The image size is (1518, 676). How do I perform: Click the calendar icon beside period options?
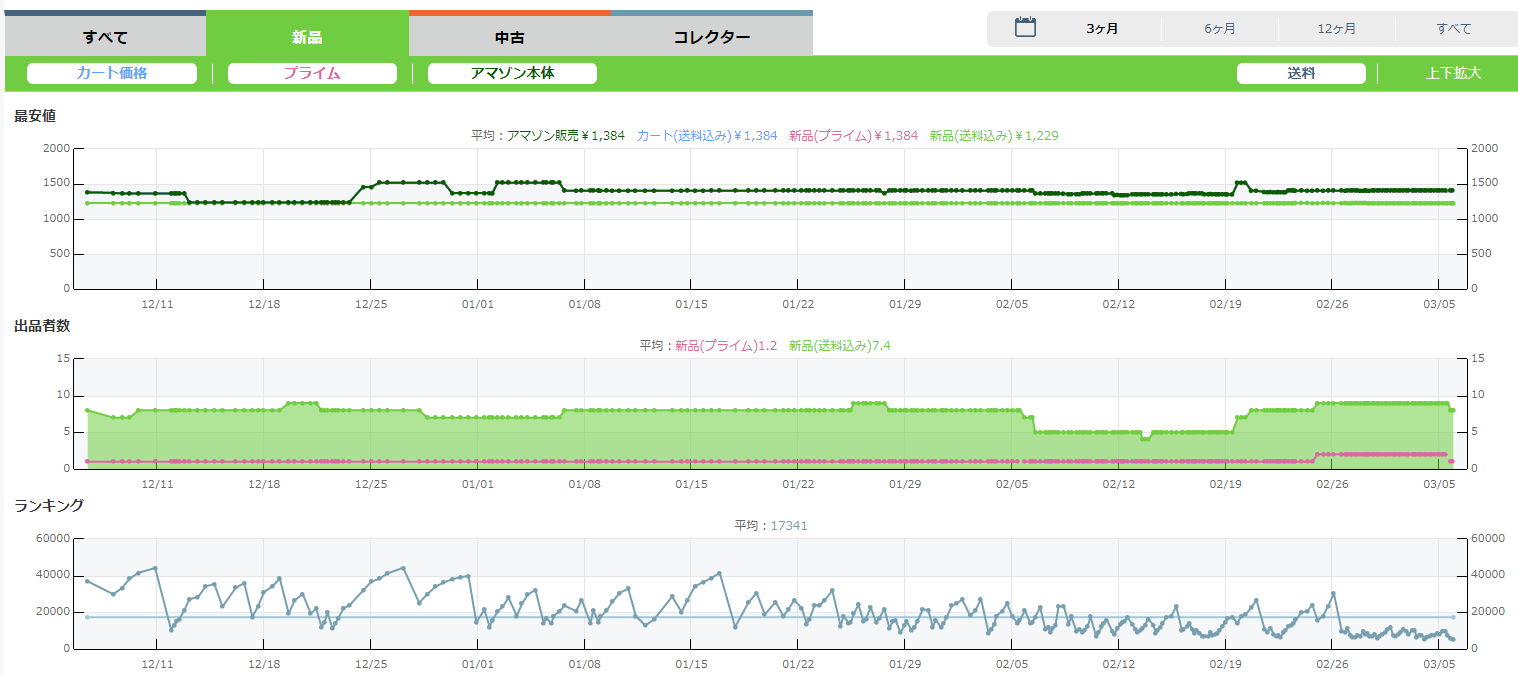[x=1025, y=28]
